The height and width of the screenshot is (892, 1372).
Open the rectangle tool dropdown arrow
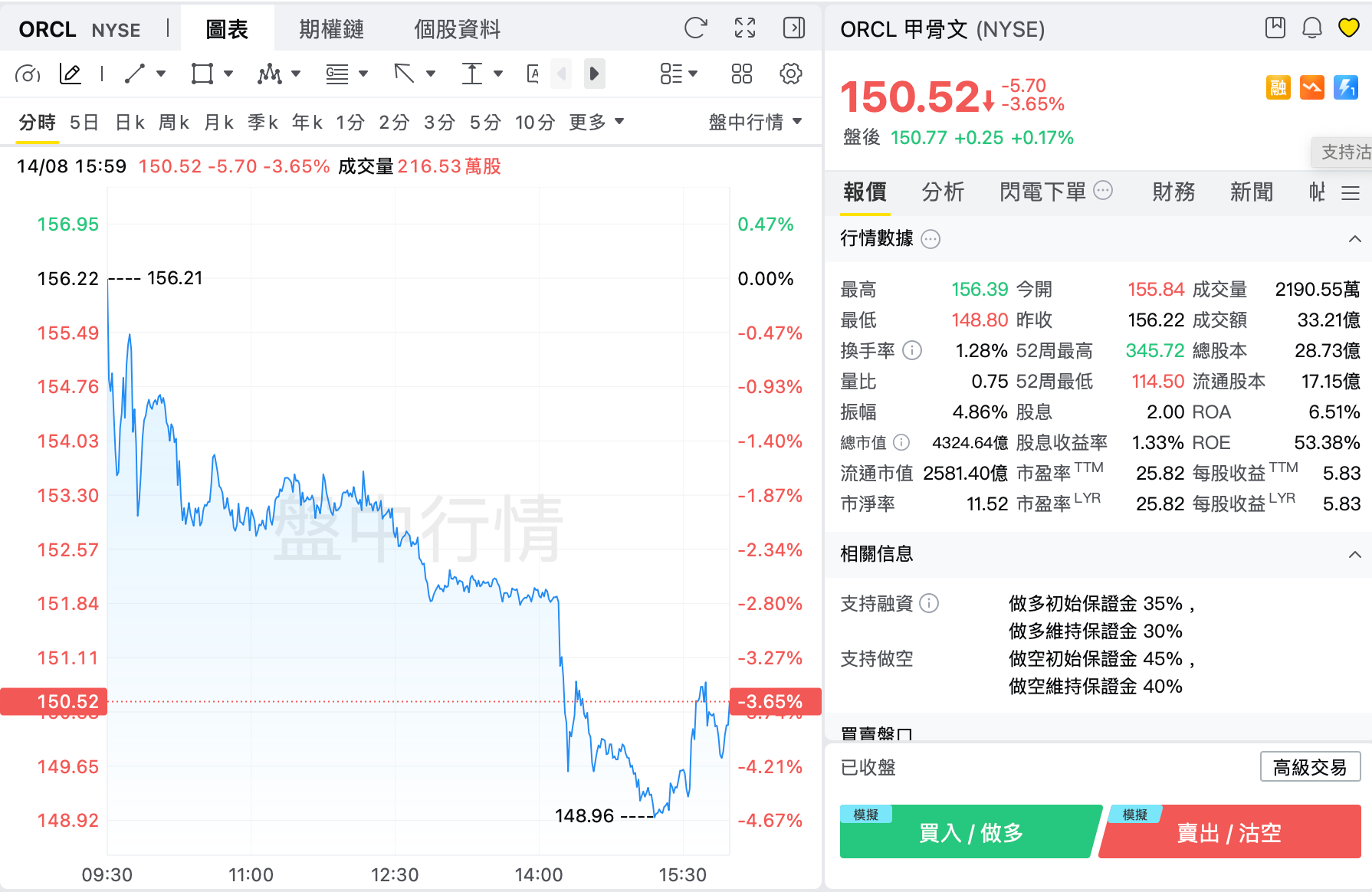228,74
